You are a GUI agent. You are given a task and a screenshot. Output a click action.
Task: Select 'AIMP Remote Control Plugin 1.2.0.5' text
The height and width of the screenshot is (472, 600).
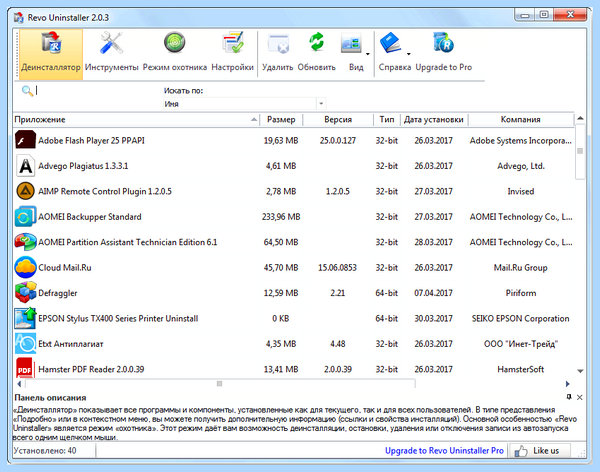pos(105,191)
